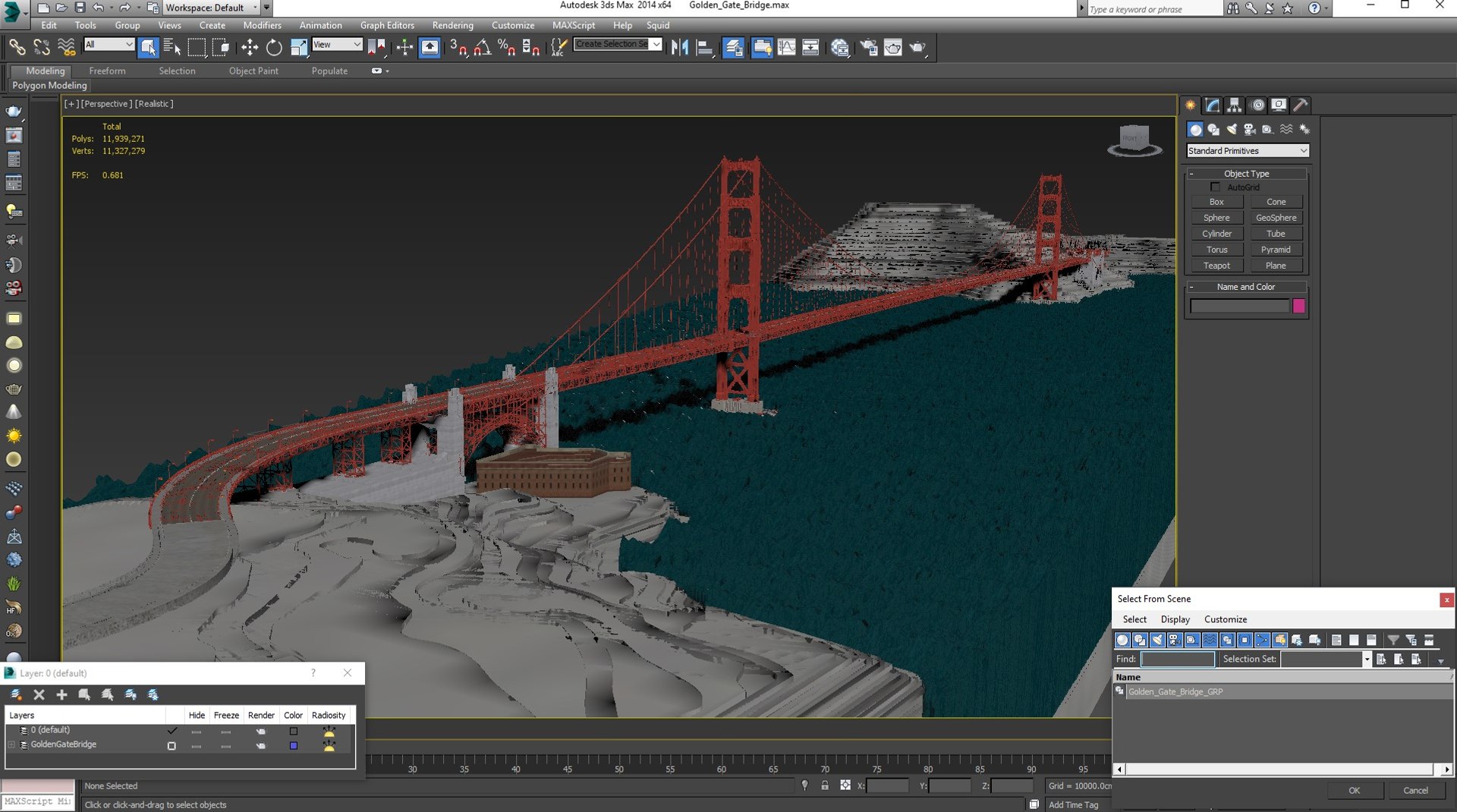Viewport: 1457px width, 812px height.
Task: Choose the Select and Move tool
Action: 249,47
